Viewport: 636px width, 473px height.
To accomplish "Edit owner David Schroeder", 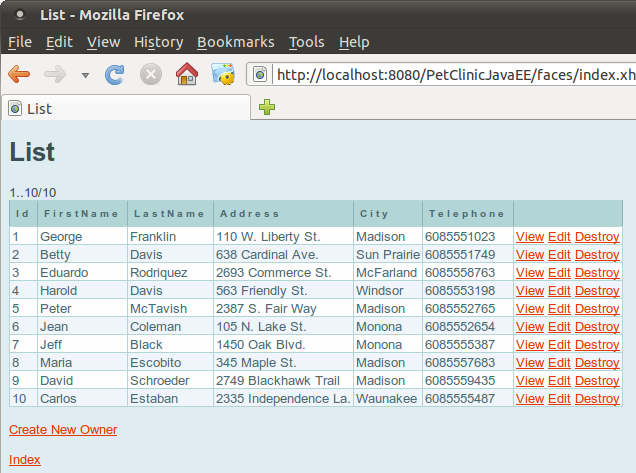I will pos(559,381).
